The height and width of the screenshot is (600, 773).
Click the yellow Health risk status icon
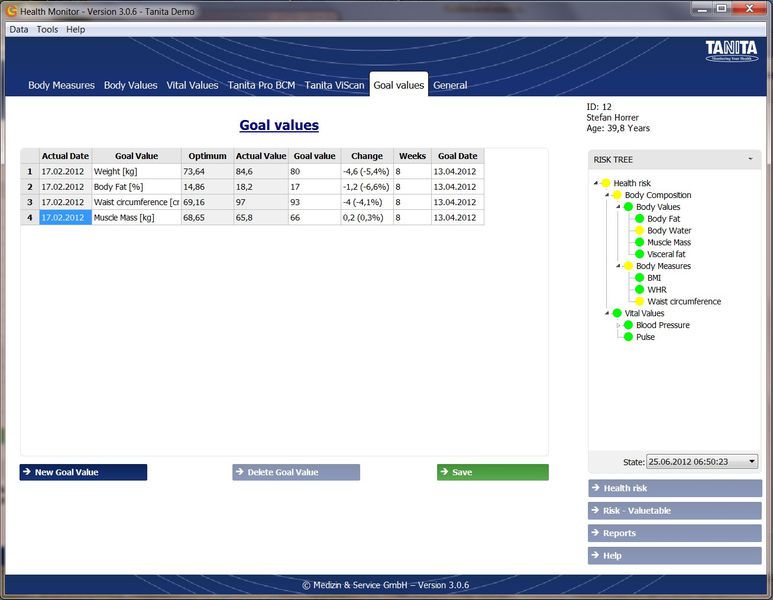click(x=605, y=183)
